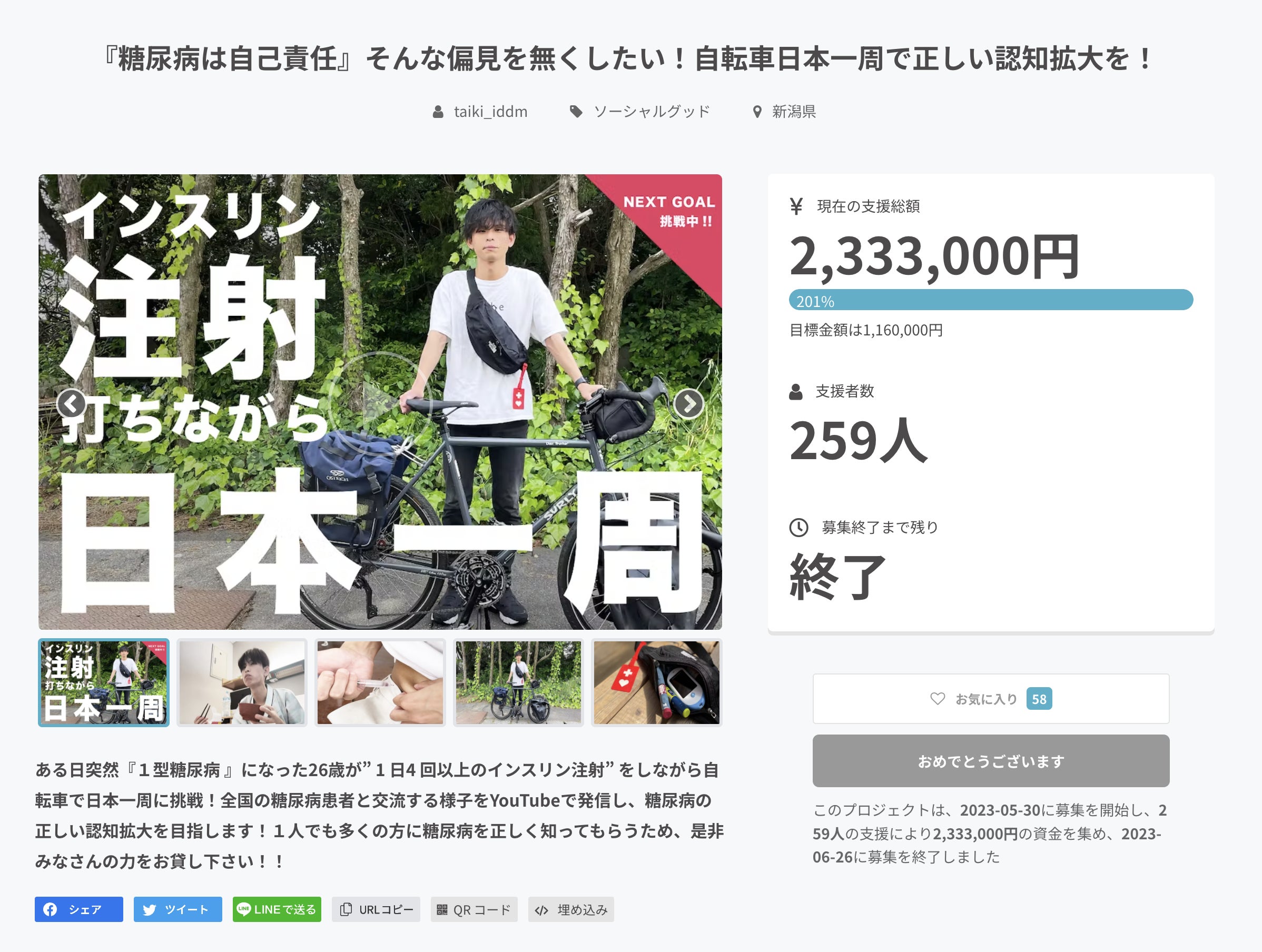This screenshot has width=1262, height=952.
Task: Open the QR コード button
Action: pyautogui.click(x=474, y=909)
